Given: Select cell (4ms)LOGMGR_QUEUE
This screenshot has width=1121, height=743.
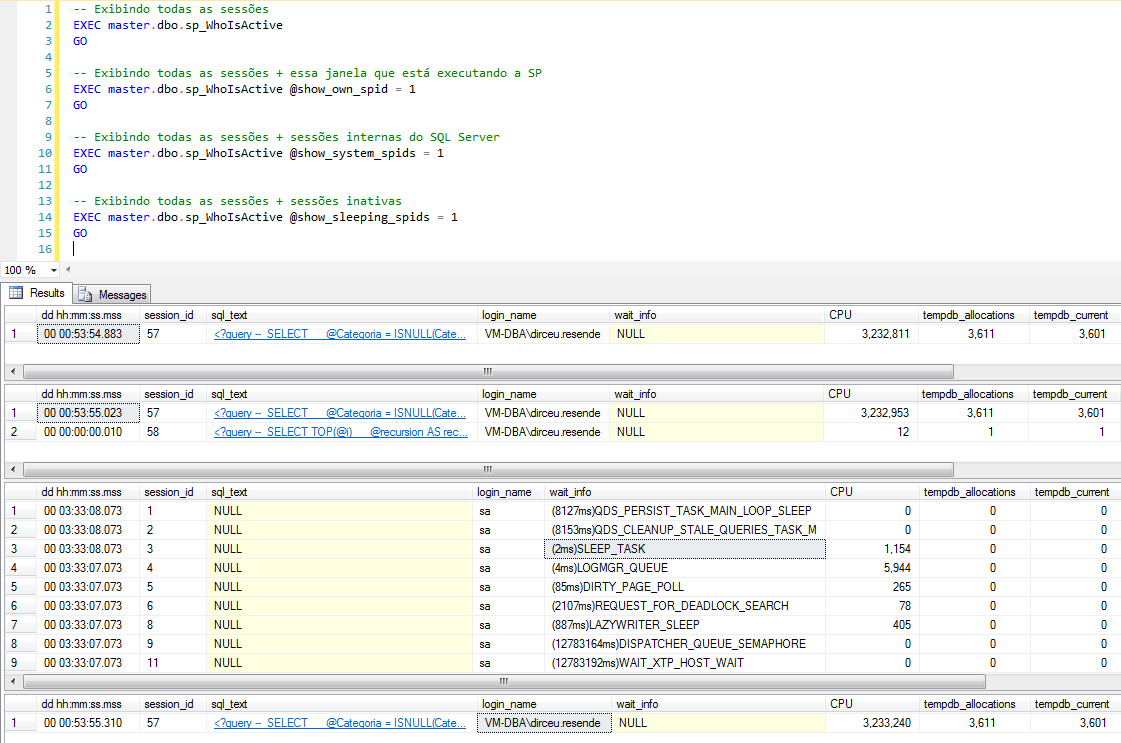Looking at the screenshot, I should (685, 568).
